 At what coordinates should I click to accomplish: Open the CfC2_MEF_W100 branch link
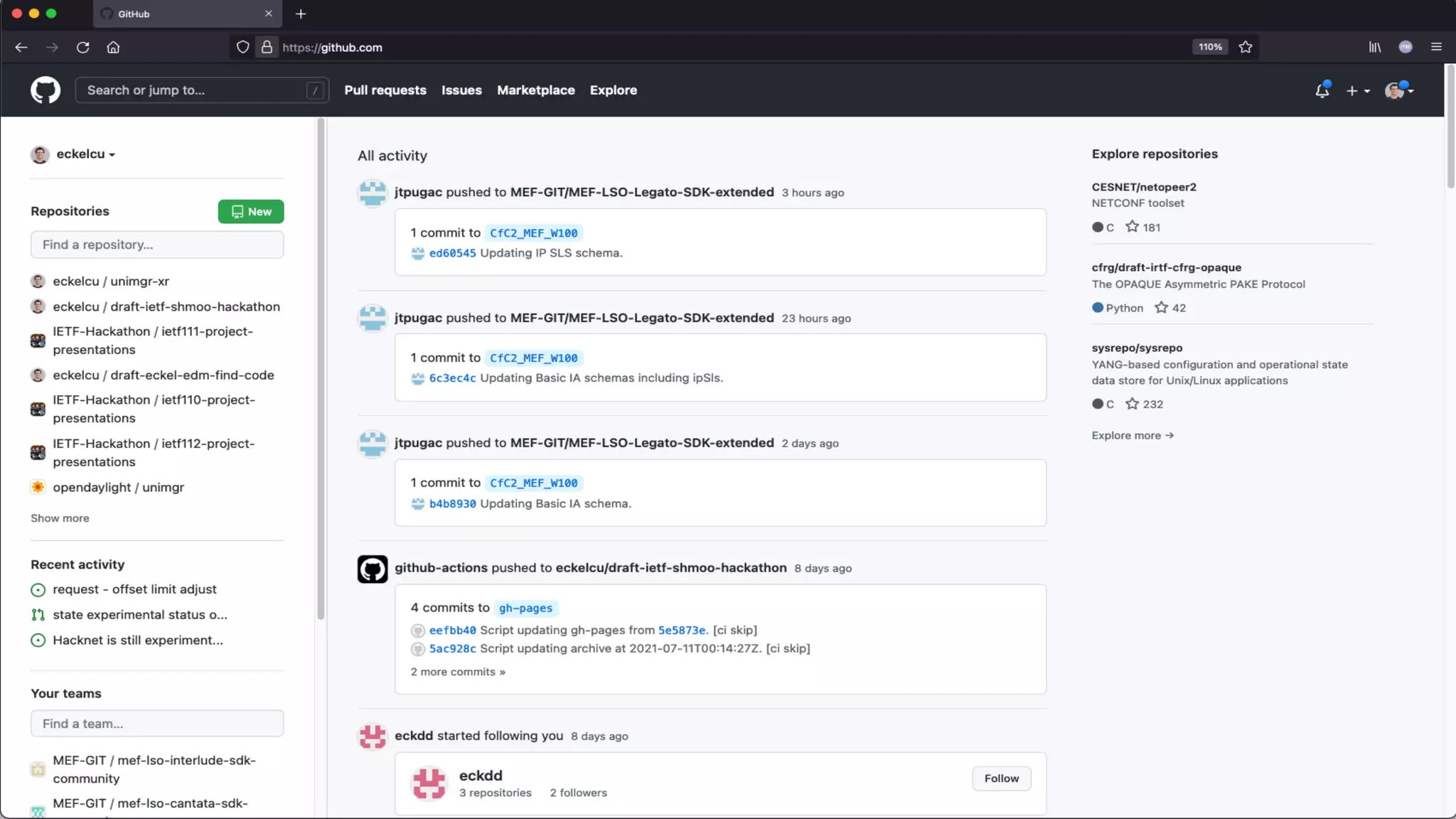click(x=533, y=233)
